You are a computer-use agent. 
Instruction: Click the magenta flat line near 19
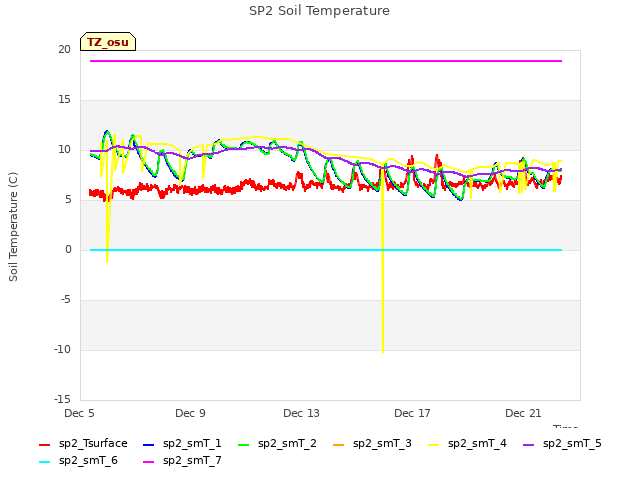(326, 61)
